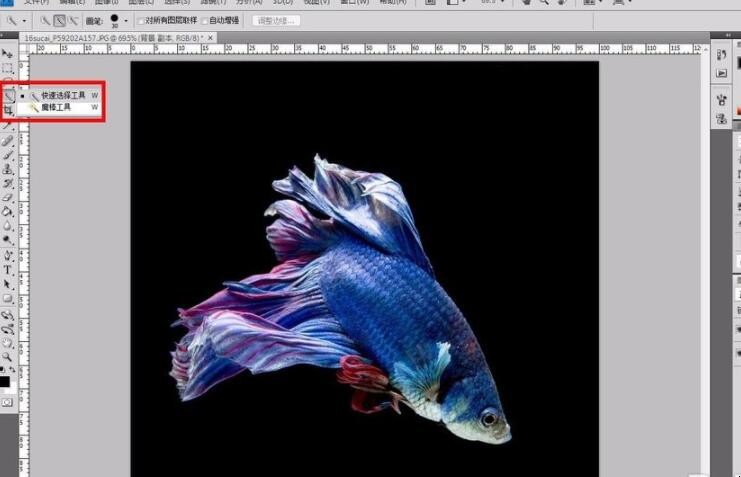Select the Paint Bucket tool
This screenshot has width=741, height=477.
click(8, 212)
